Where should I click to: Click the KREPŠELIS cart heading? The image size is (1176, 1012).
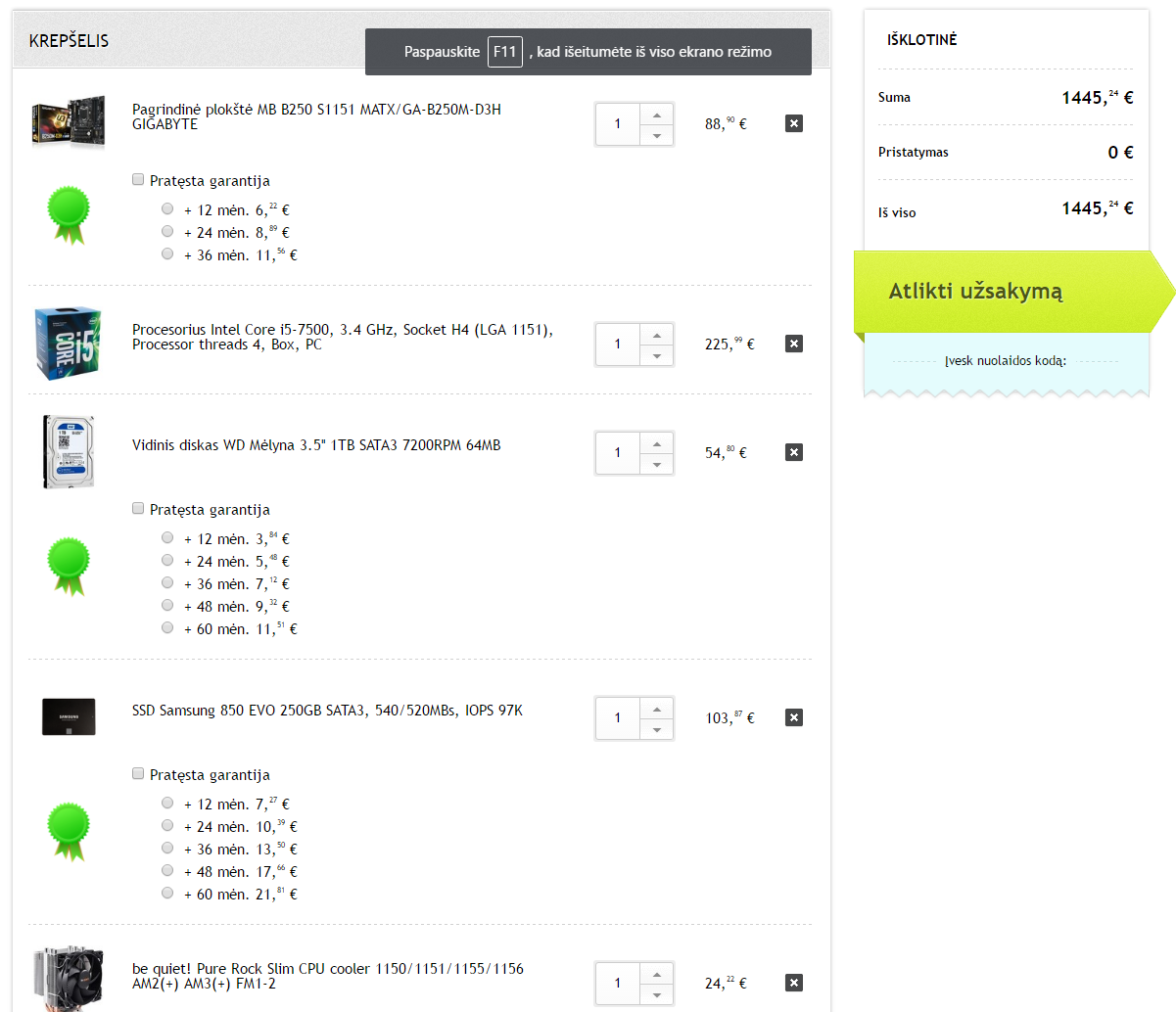coord(69,40)
